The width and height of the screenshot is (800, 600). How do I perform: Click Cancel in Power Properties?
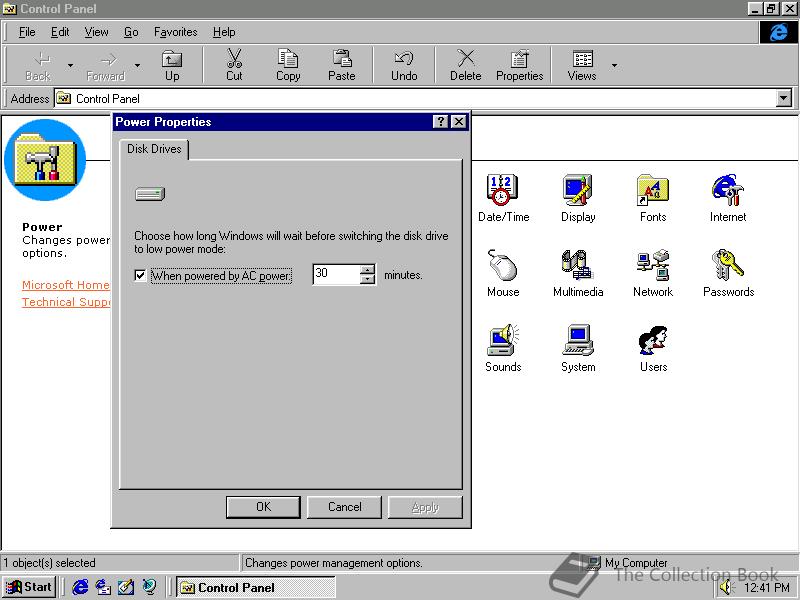click(344, 507)
